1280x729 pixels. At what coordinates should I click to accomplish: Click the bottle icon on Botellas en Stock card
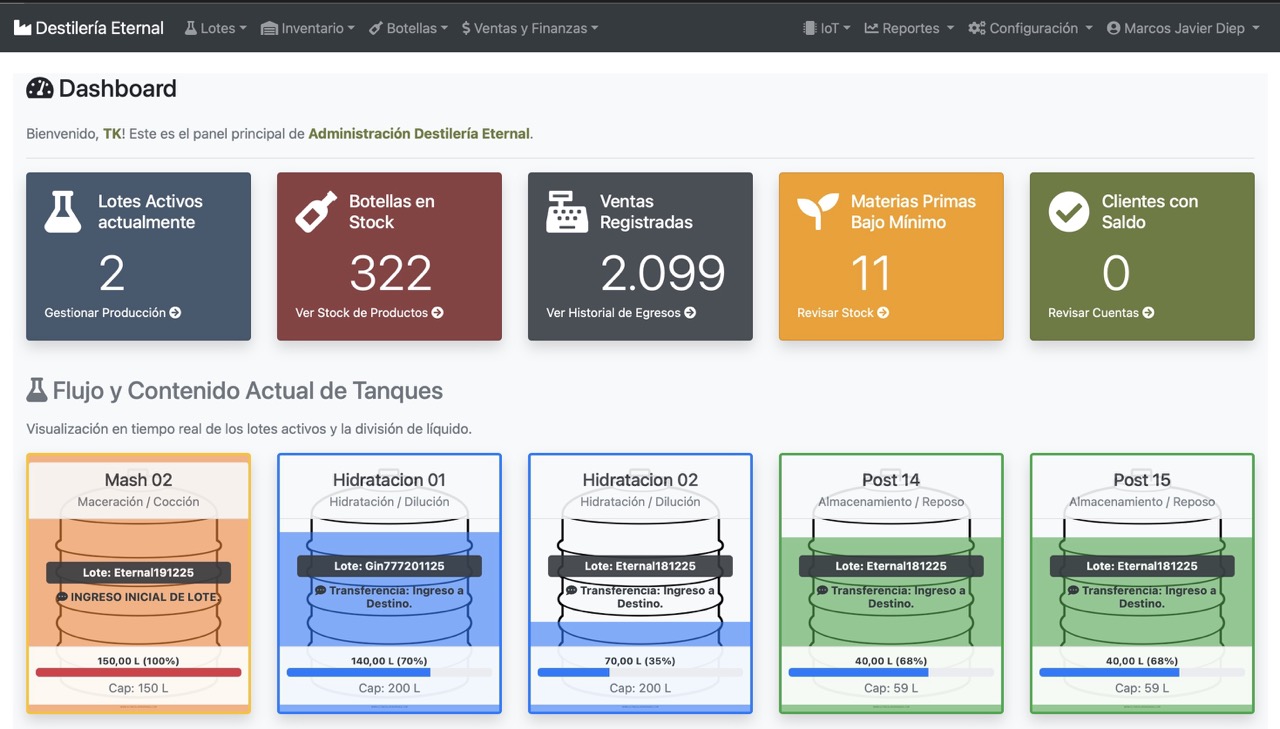(x=316, y=211)
